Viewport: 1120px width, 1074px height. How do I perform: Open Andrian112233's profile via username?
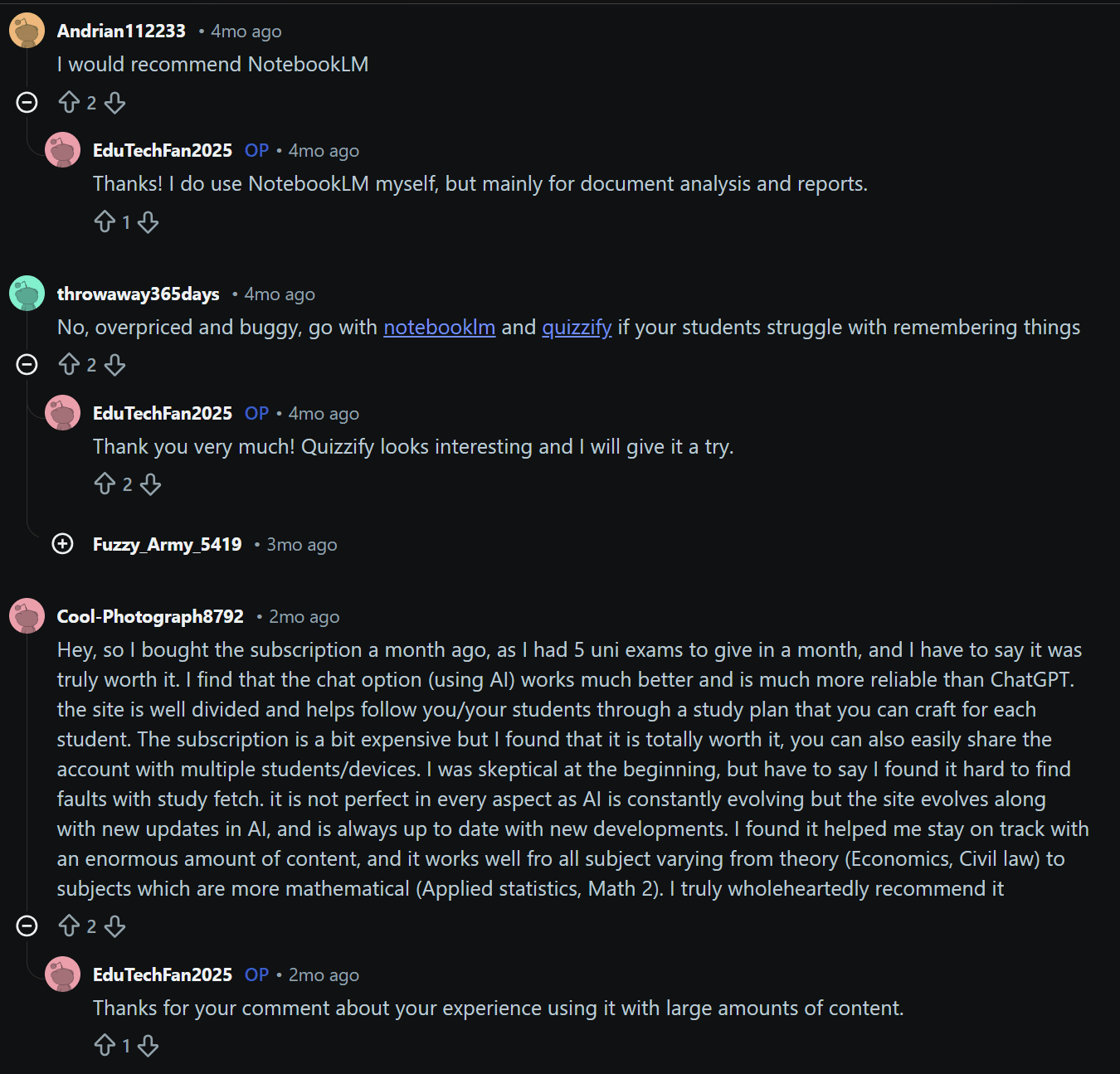coord(121,32)
